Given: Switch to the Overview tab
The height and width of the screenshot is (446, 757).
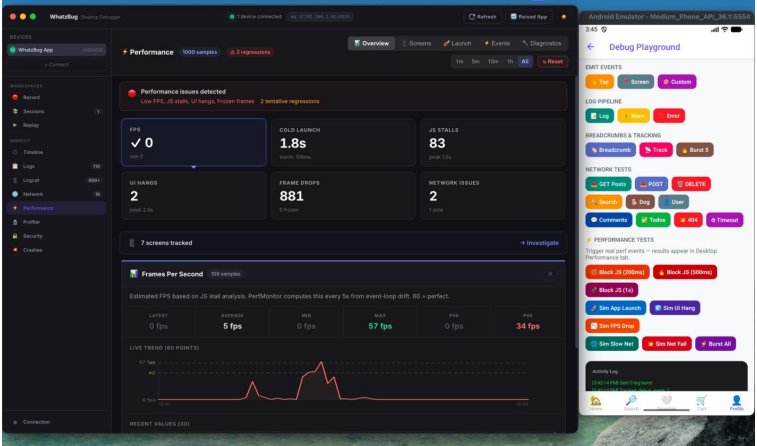Looking at the screenshot, I should point(371,43).
